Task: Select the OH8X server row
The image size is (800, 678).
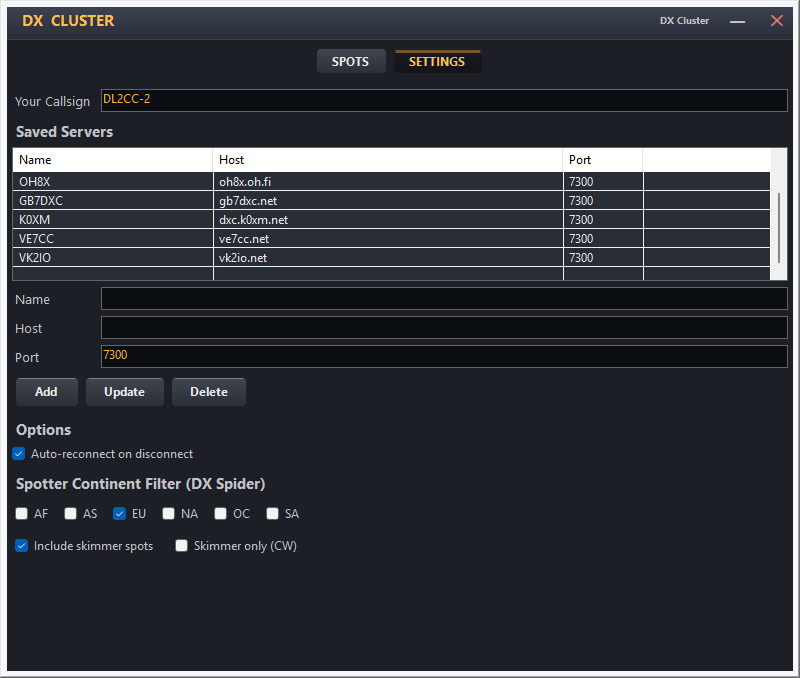Action: [391, 182]
